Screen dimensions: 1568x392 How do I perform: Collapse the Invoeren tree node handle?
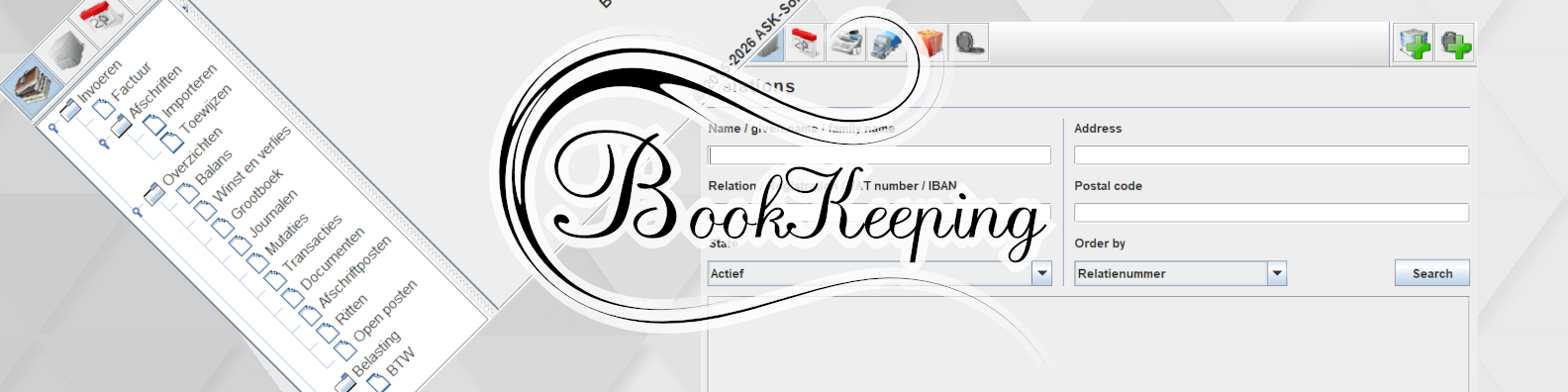[x=52, y=128]
